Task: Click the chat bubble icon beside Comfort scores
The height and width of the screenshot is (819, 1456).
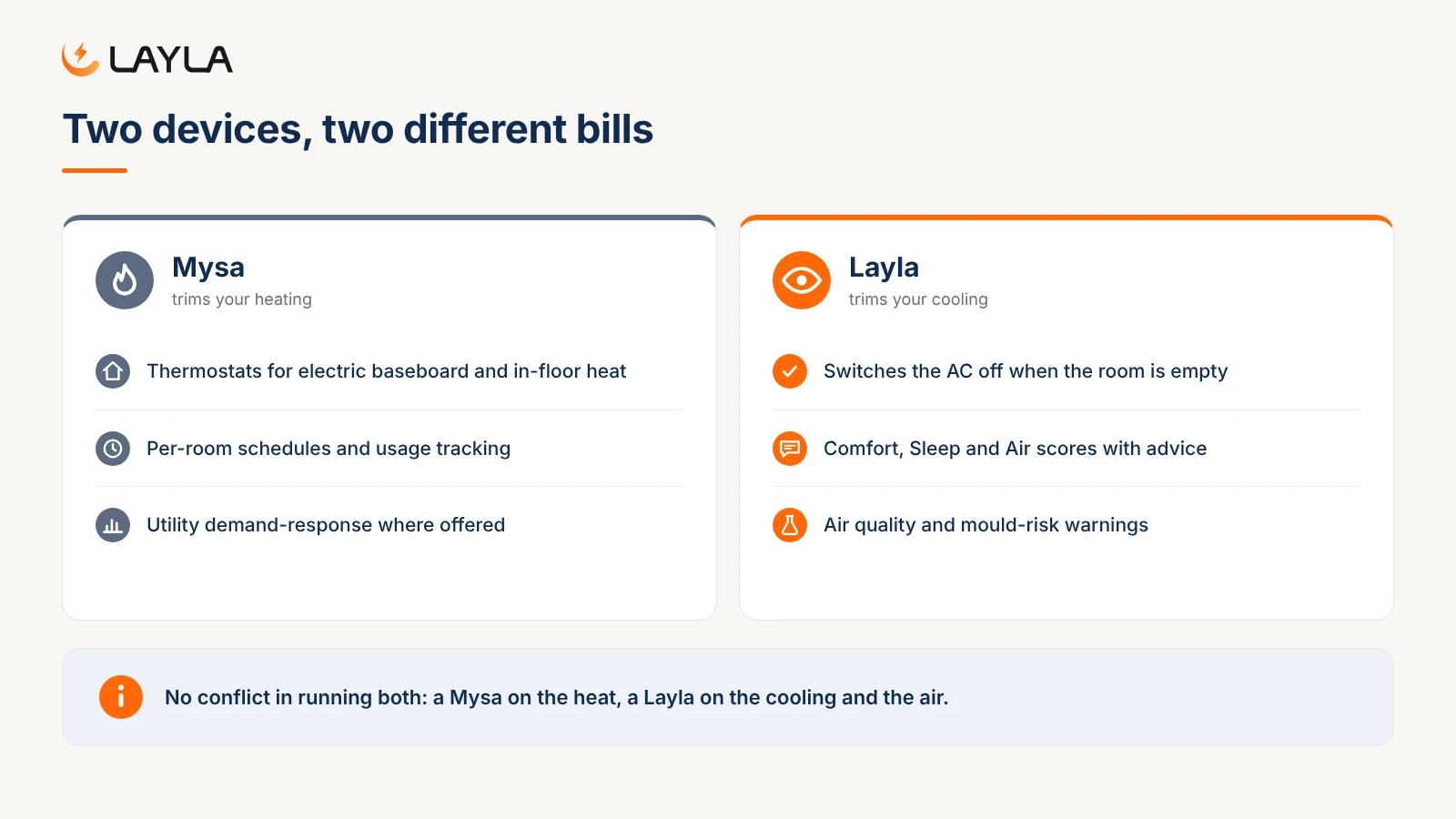Action: [790, 449]
